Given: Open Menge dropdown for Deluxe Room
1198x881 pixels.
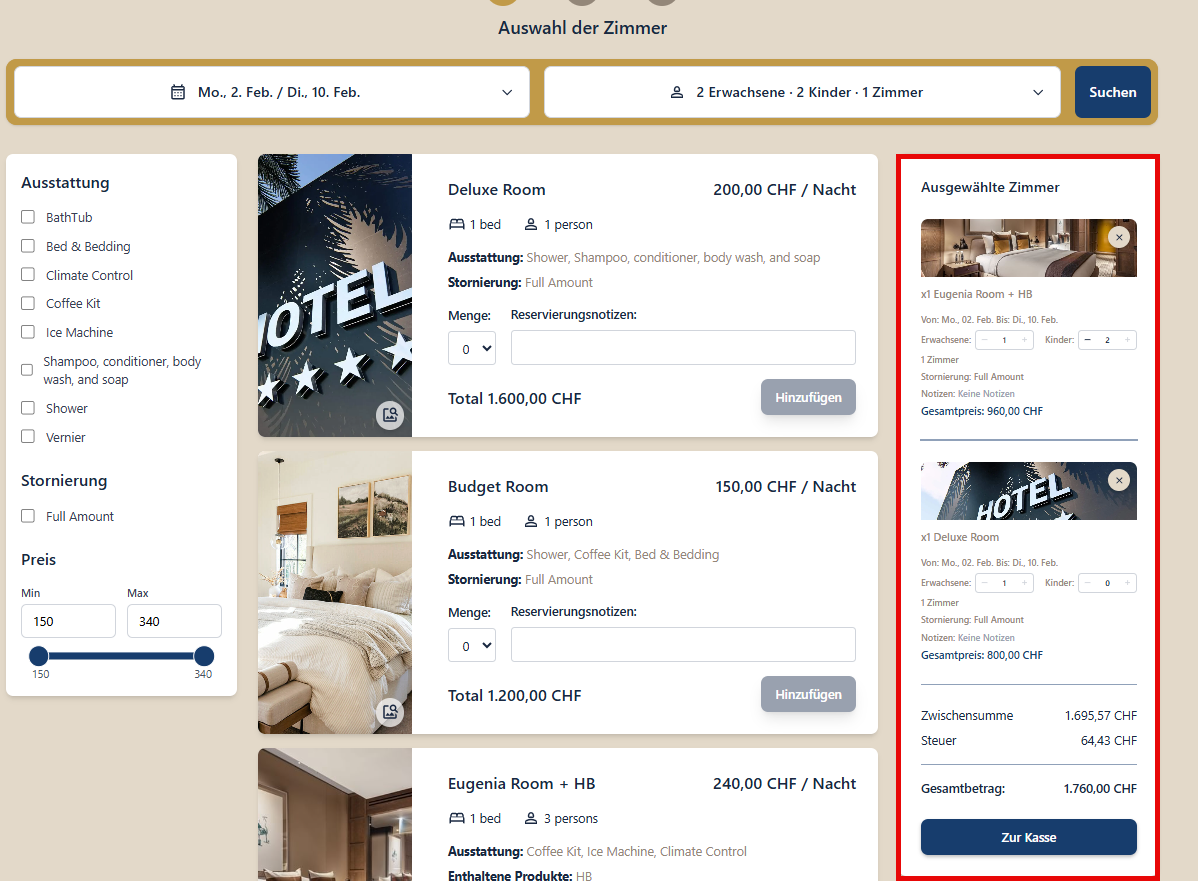Looking at the screenshot, I should [x=472, y=348].
